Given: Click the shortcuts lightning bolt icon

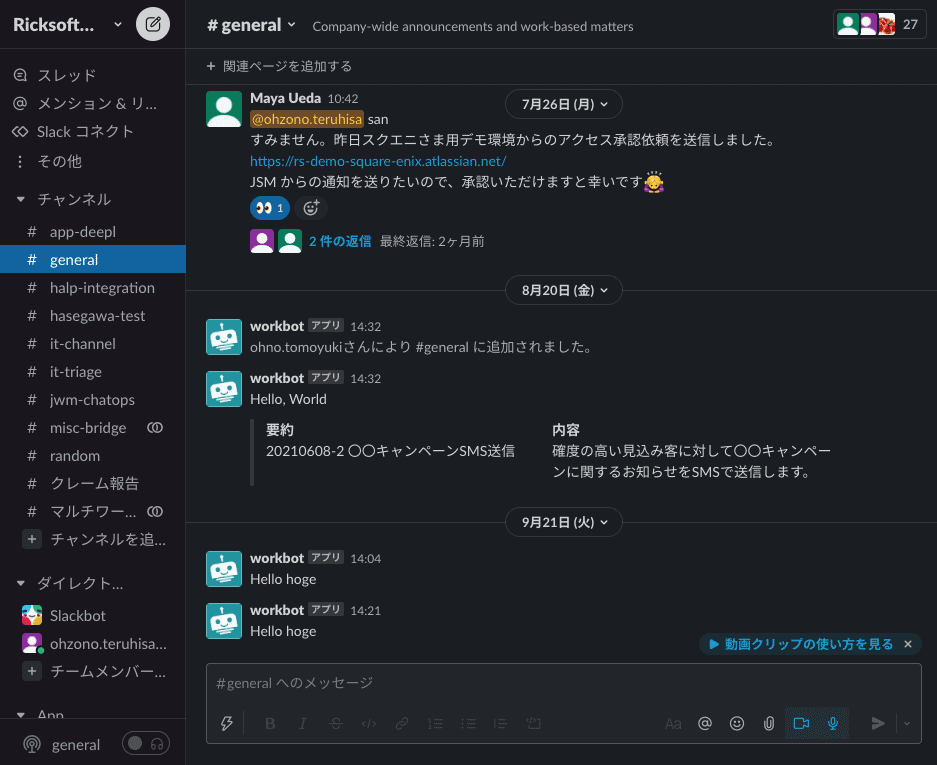Looking at the screenshot, I should click(226, 723).
